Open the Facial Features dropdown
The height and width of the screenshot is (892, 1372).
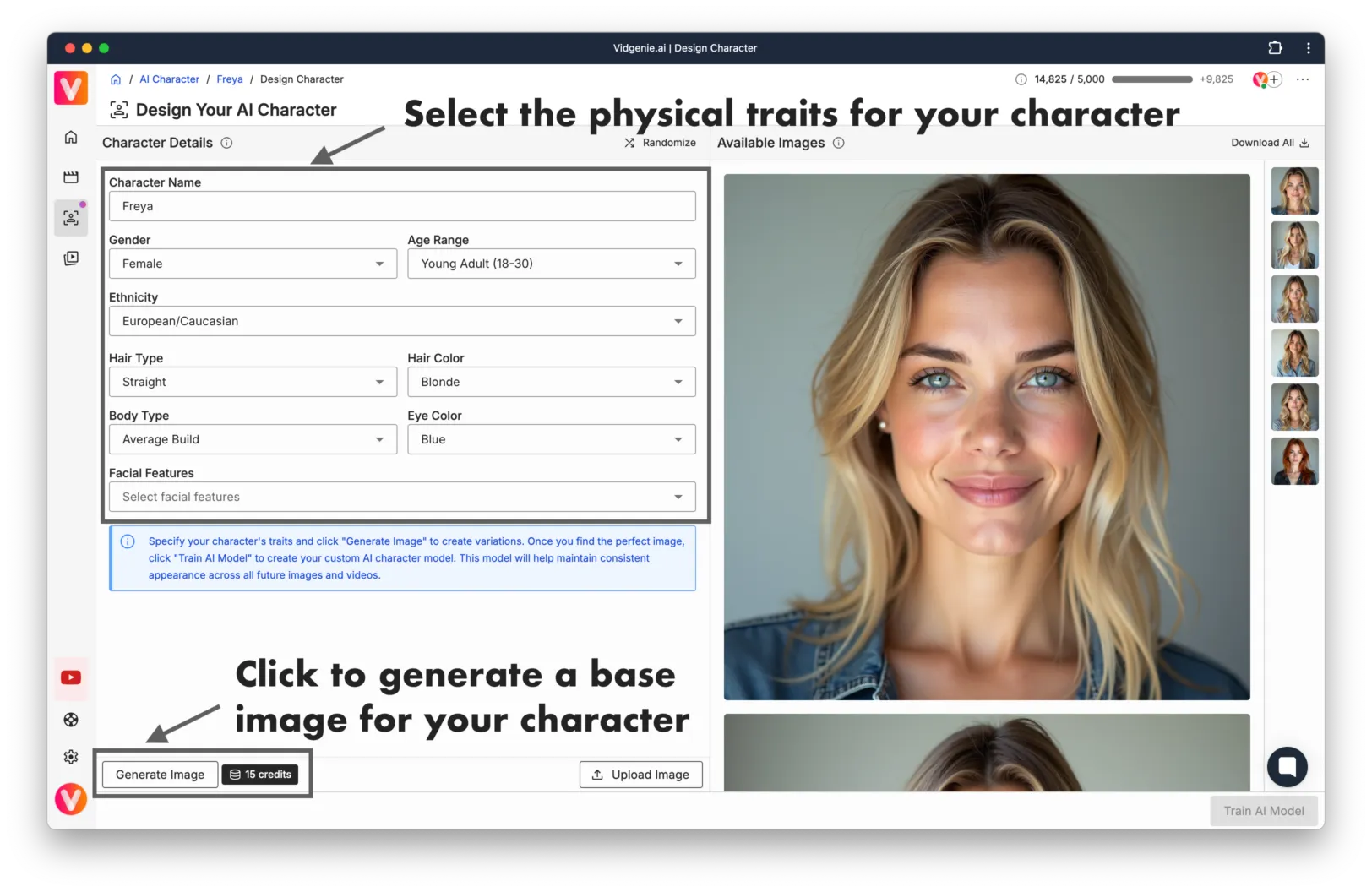tap(402, 497)
